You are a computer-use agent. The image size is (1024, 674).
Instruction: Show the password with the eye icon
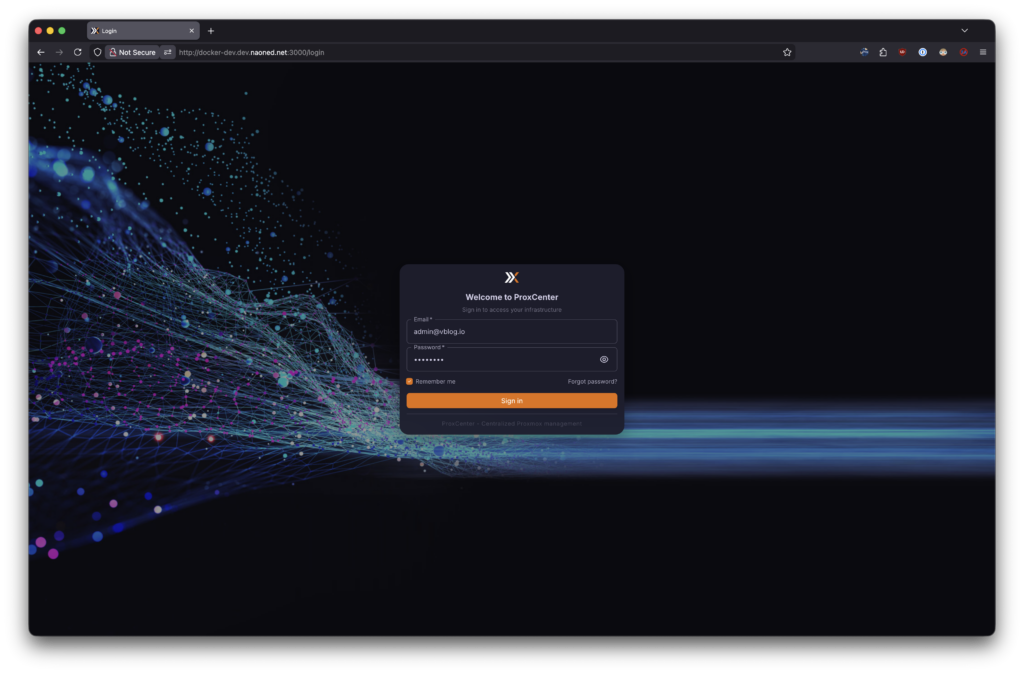tap(604, 359)
